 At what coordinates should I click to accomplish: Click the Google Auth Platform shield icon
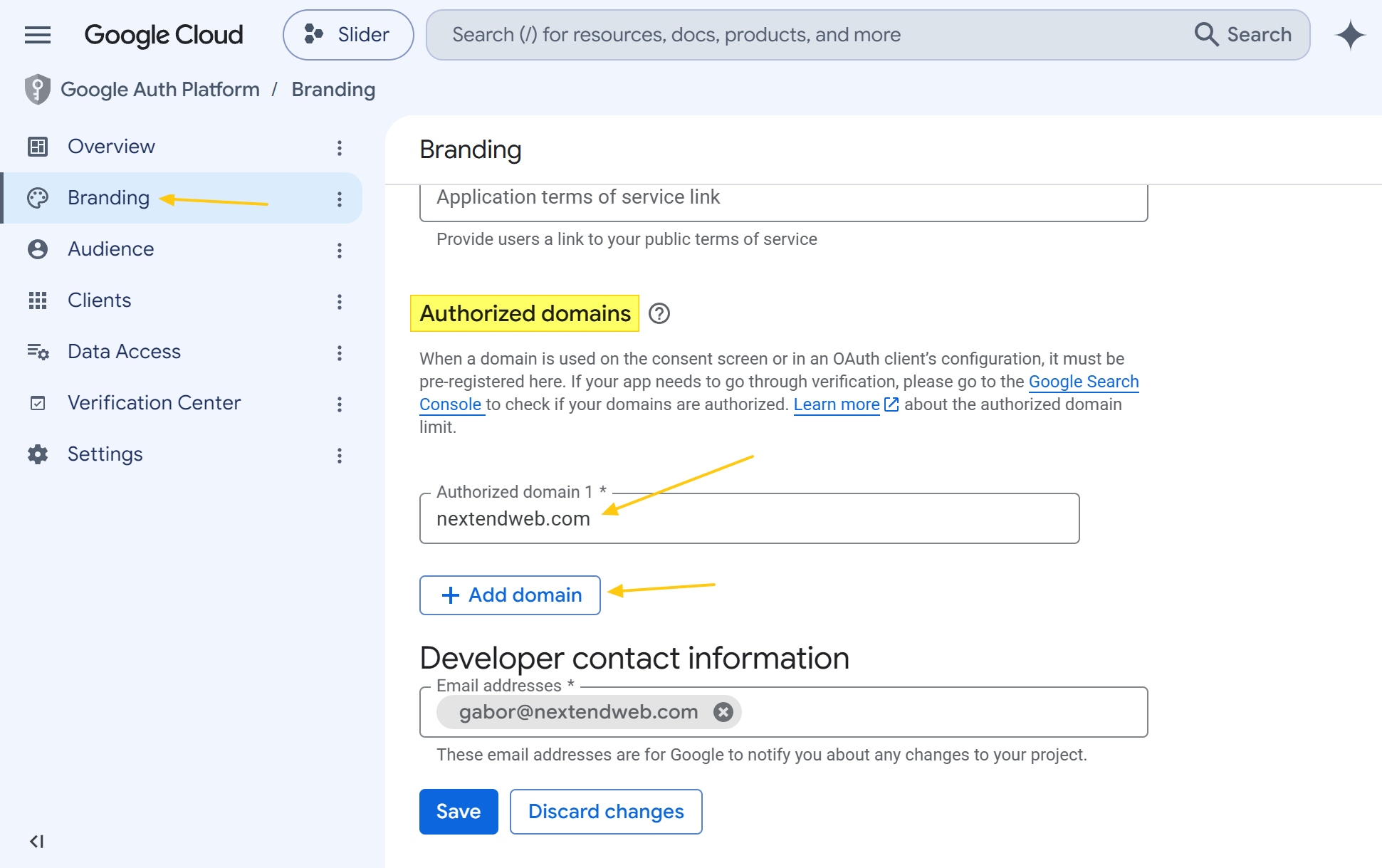[x=37, y=90]
